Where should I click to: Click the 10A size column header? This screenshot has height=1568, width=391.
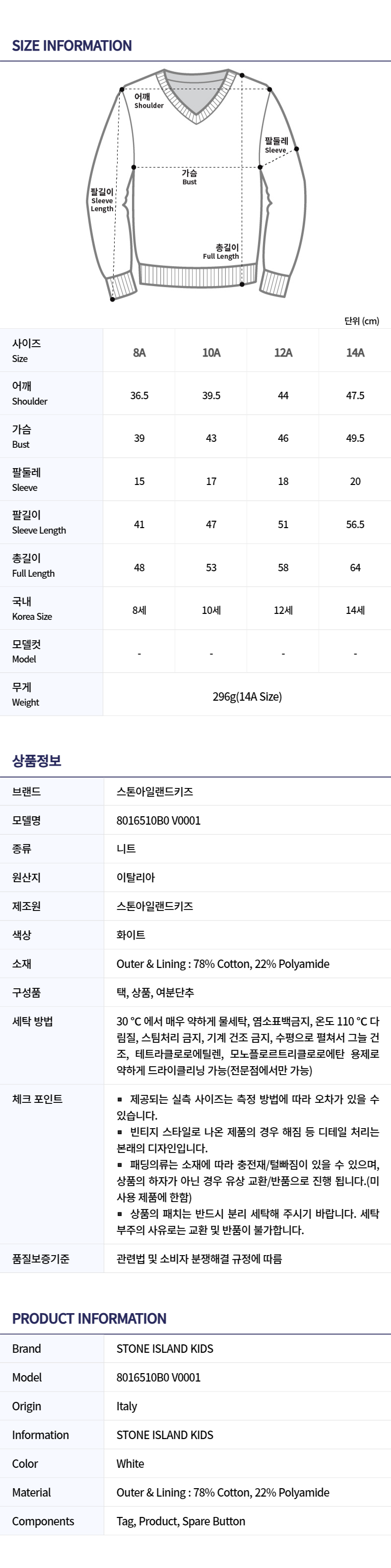(211, 353)
